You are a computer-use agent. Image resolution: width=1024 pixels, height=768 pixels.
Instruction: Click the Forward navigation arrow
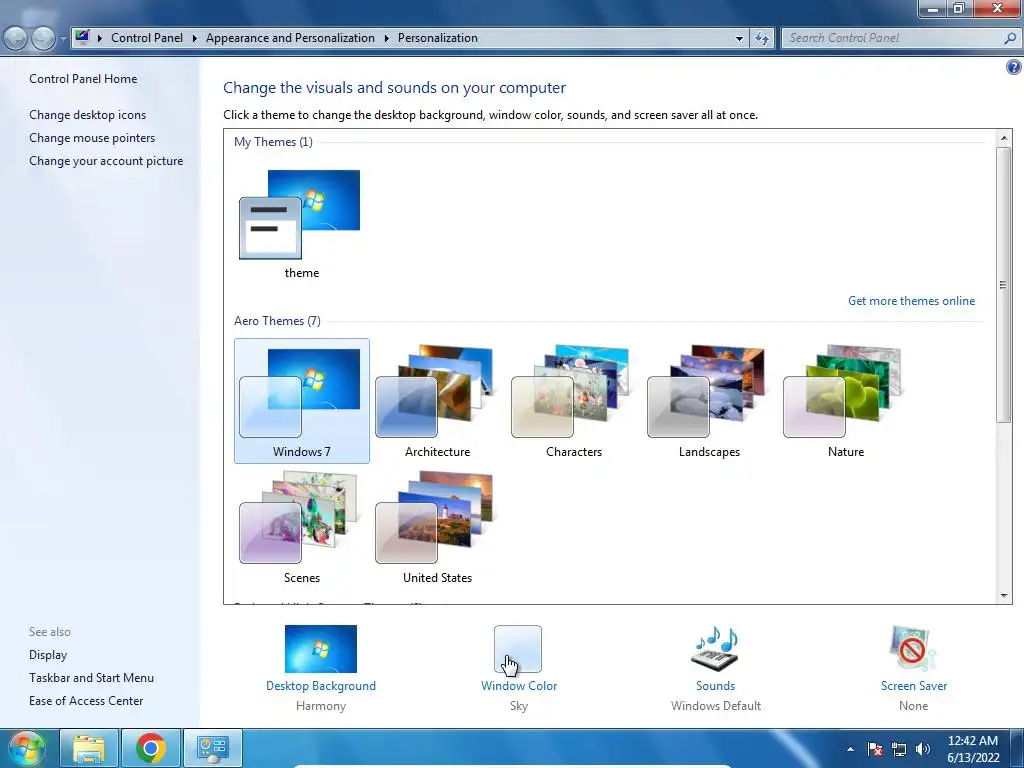[43, 39]
